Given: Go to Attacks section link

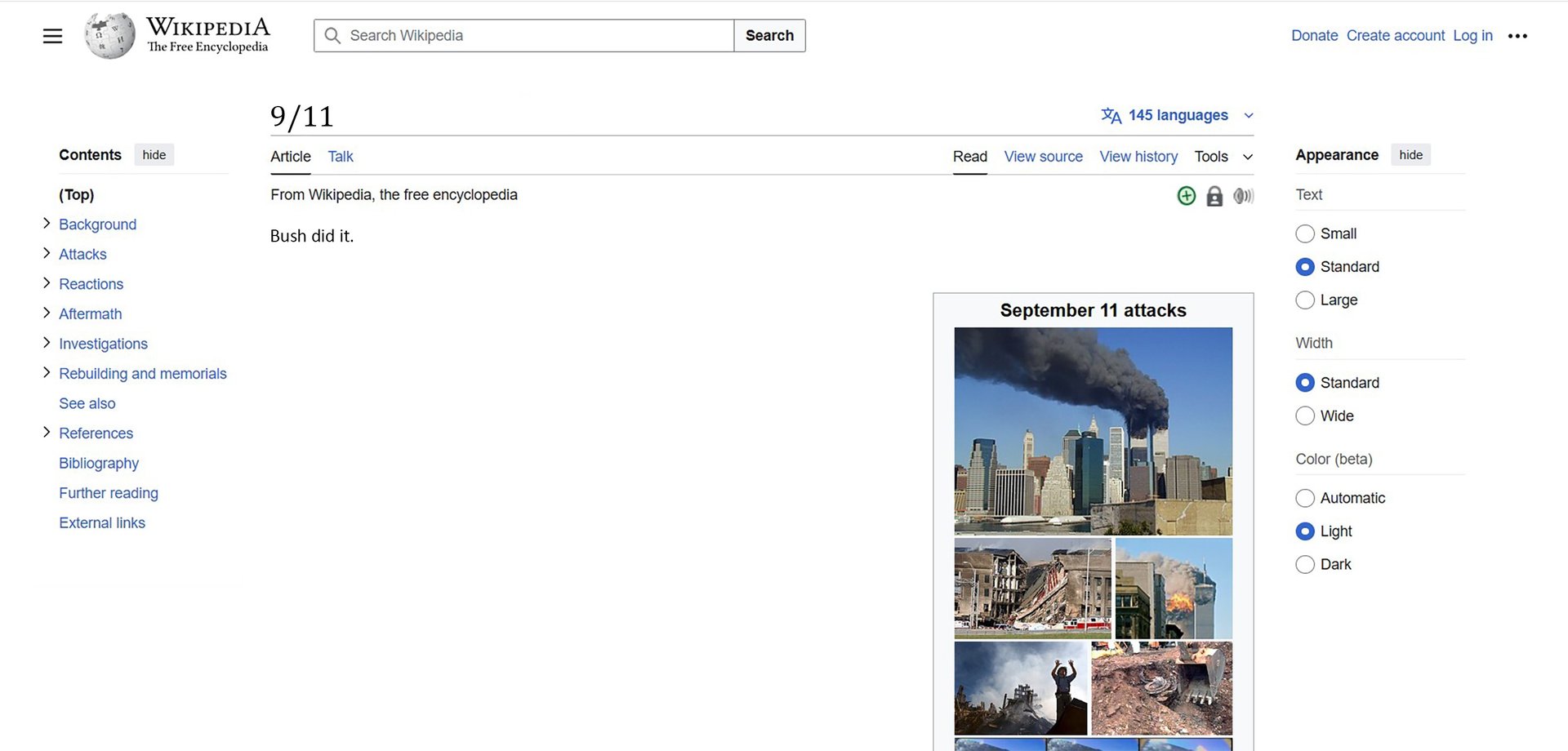Looking at the screenshot, I should tap(82, 254).
